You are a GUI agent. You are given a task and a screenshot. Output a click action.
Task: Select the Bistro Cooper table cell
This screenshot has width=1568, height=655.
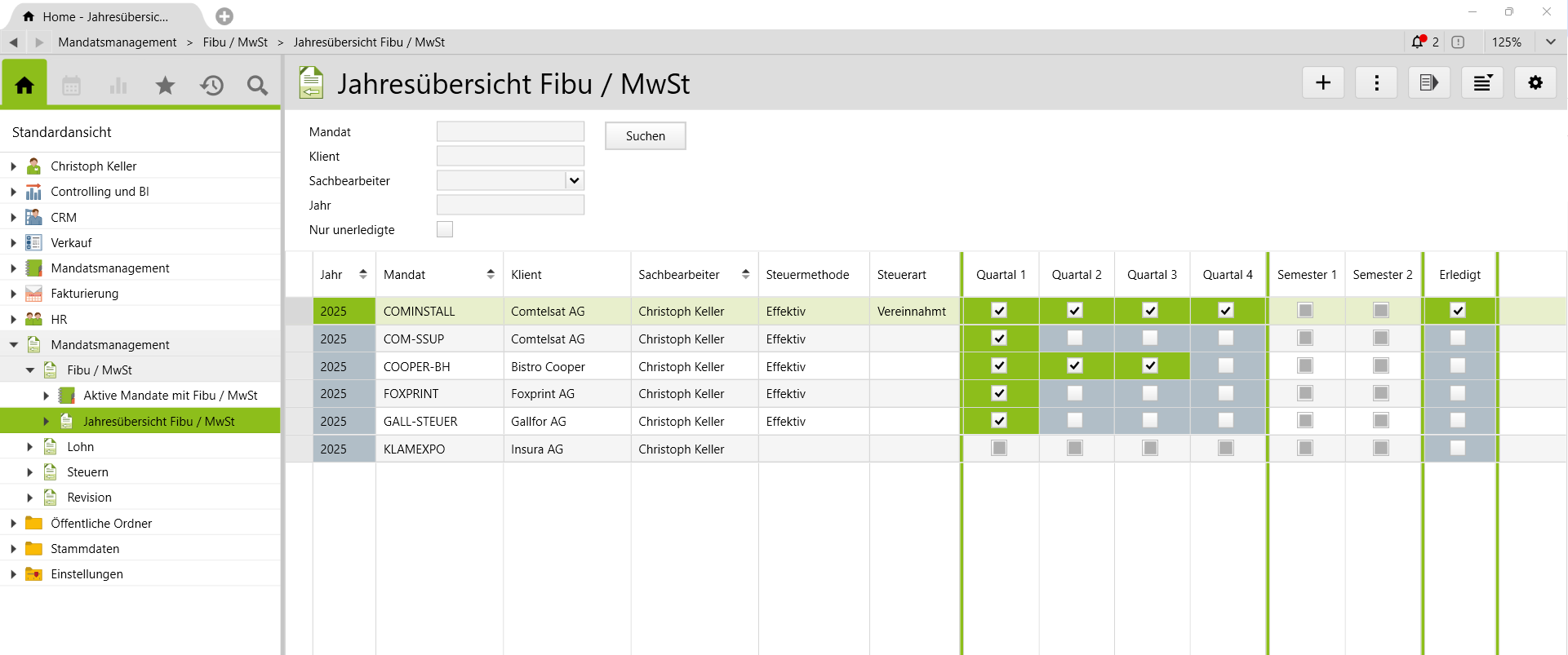566,366
